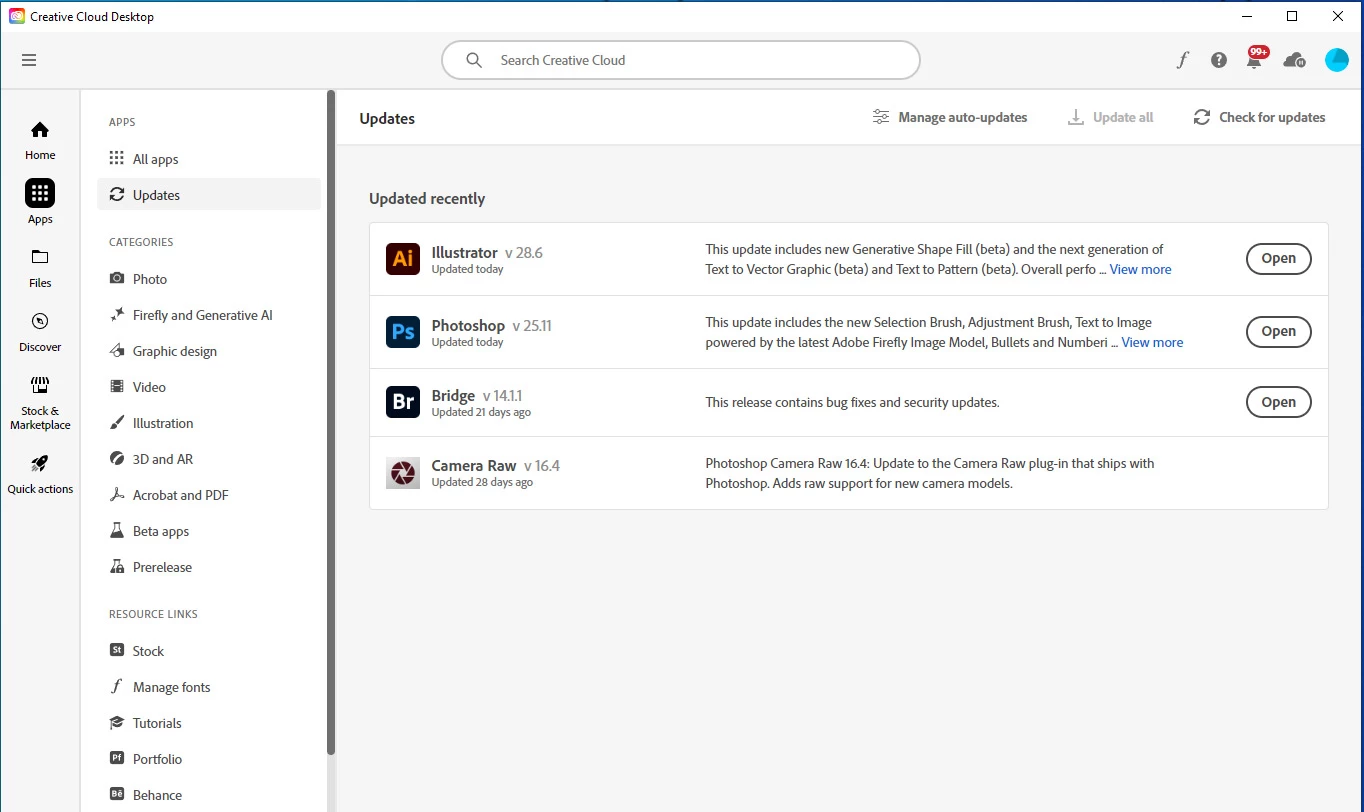Open the Behance resource link

click(x=209, y=795)
